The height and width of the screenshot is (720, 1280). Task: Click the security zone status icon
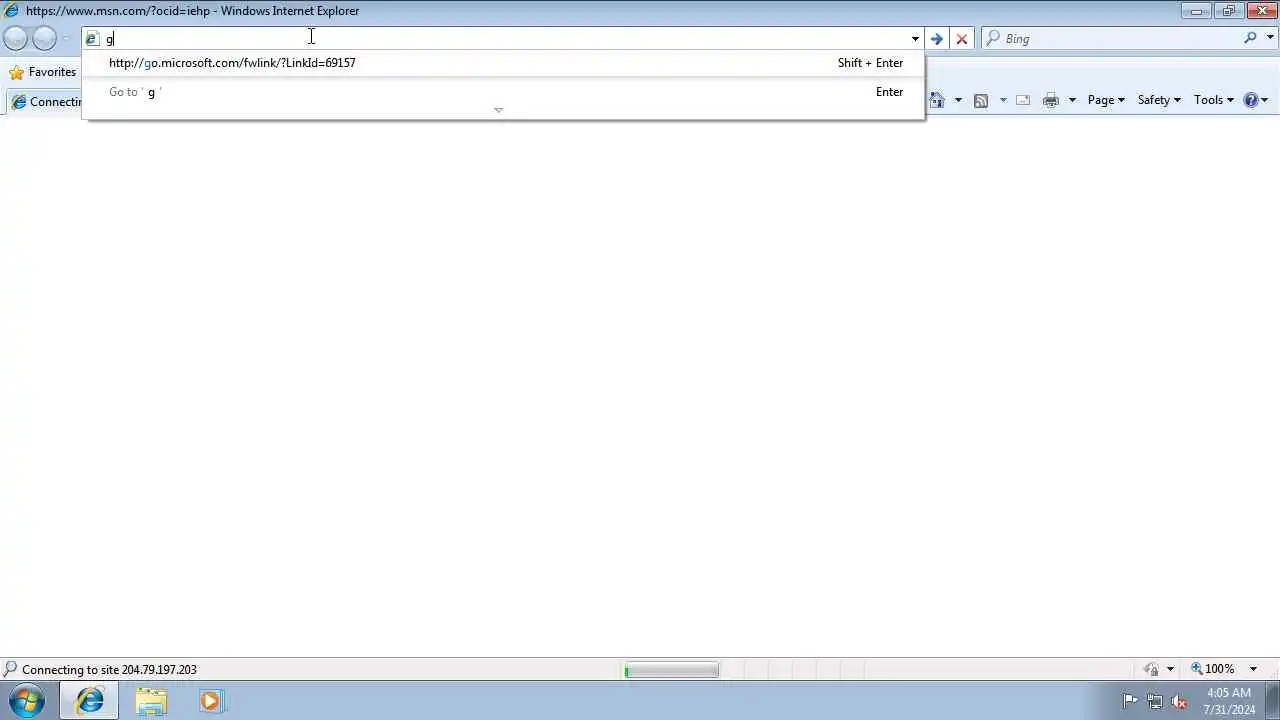(1151, 669)
